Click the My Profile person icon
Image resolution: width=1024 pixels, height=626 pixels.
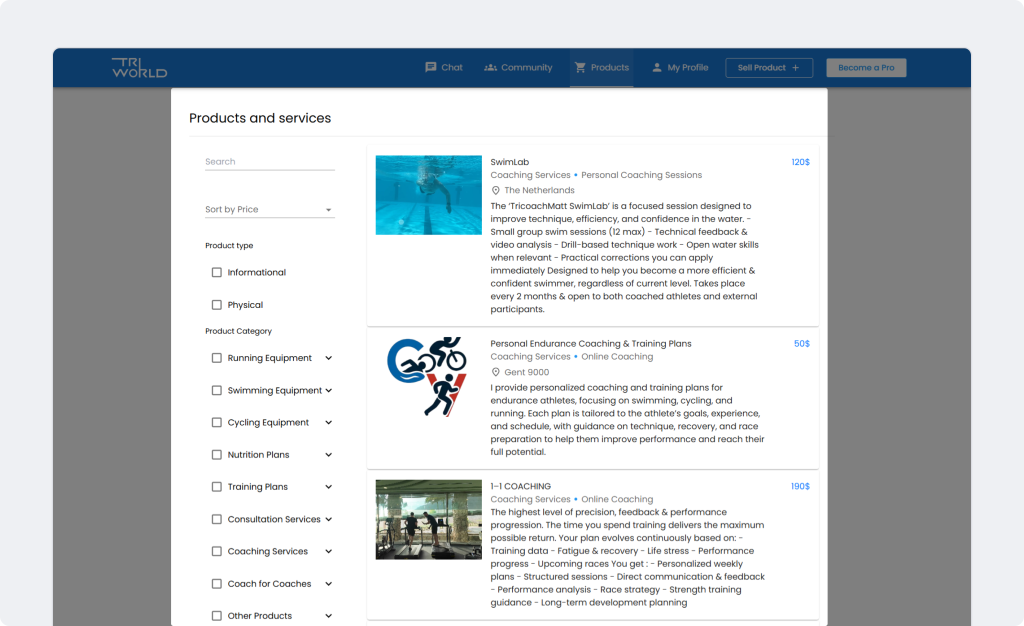click(657, 68)
